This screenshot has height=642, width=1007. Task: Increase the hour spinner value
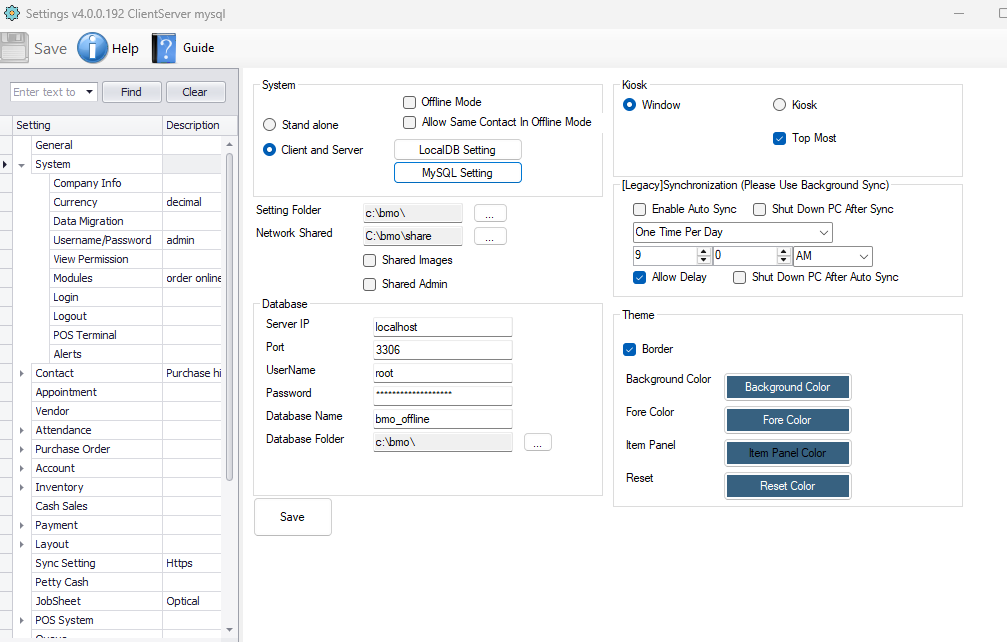[x=703, y=251]
